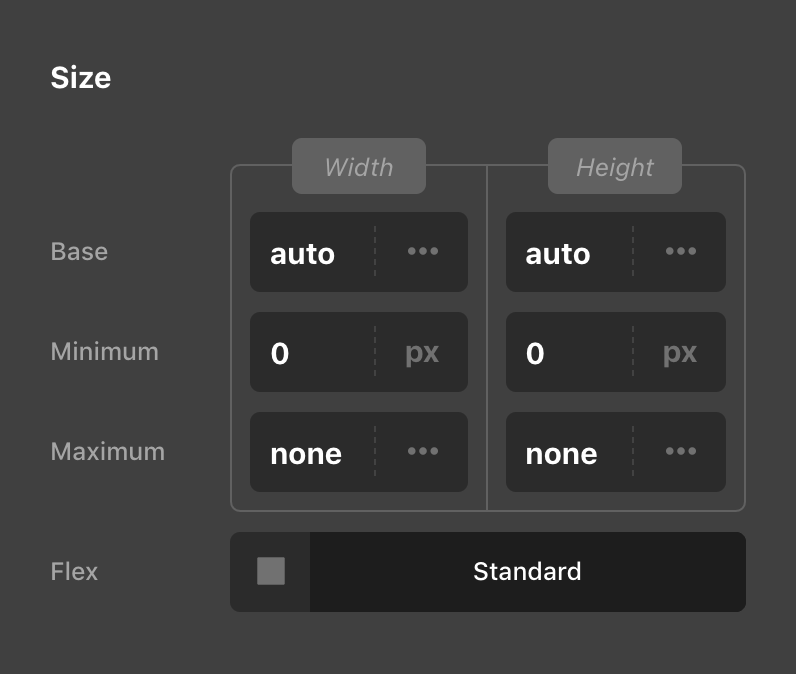Click the Minimum Width 0 value field

pos(310,353)
